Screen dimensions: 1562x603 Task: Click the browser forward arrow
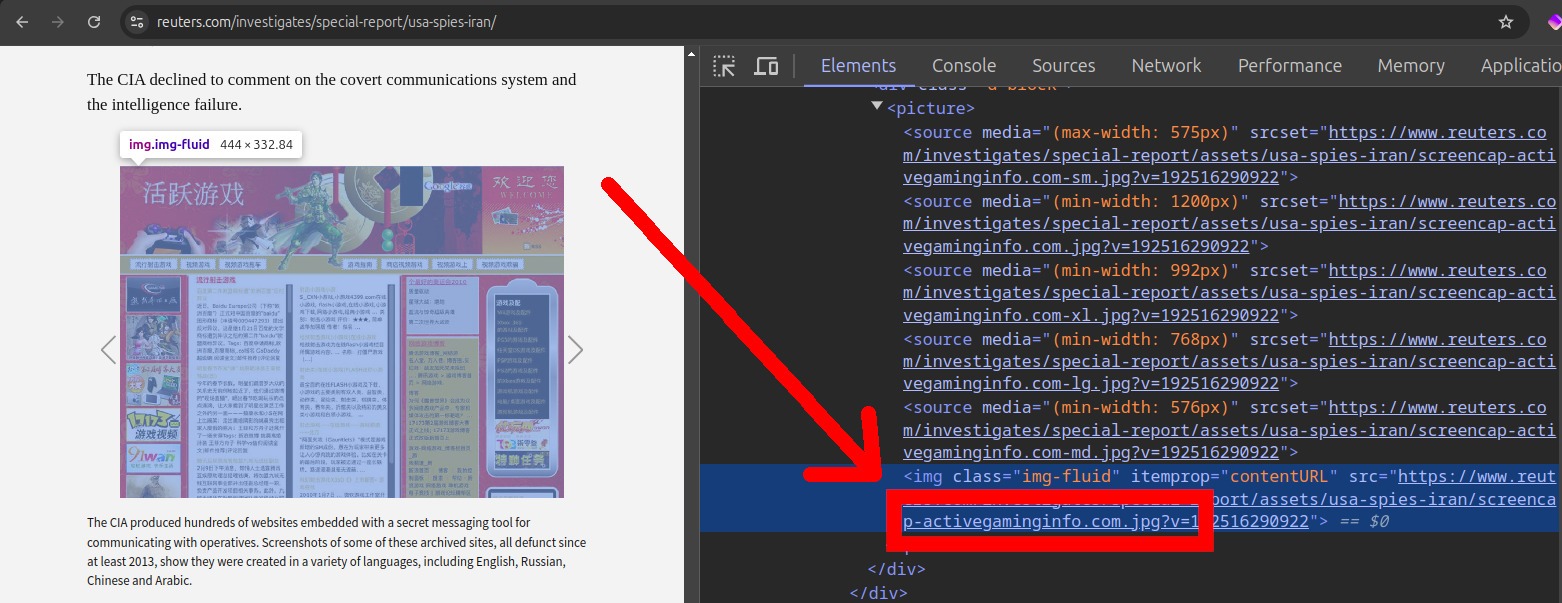click(58, 22)
